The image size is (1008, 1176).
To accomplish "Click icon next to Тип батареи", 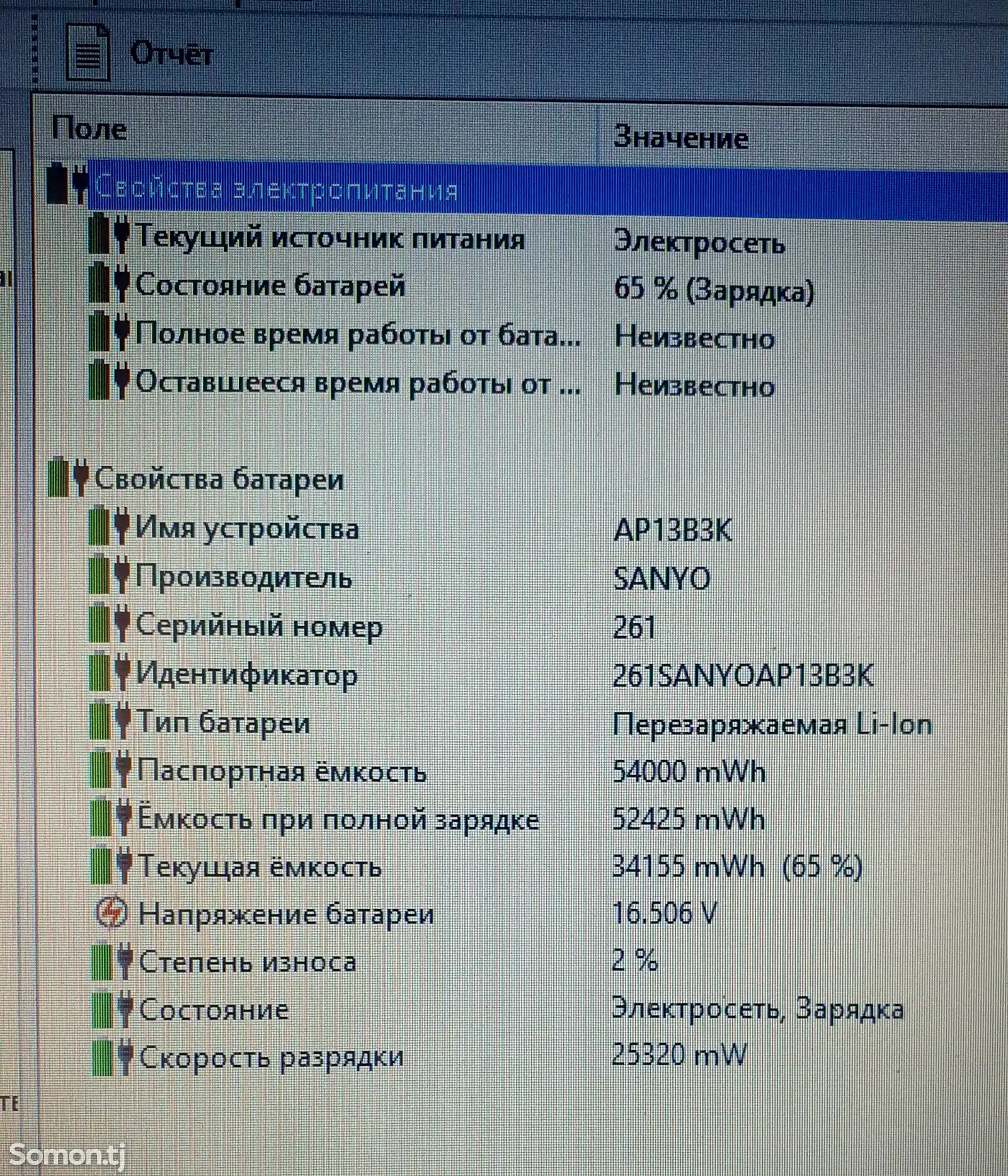I will (x=111, y=720).
